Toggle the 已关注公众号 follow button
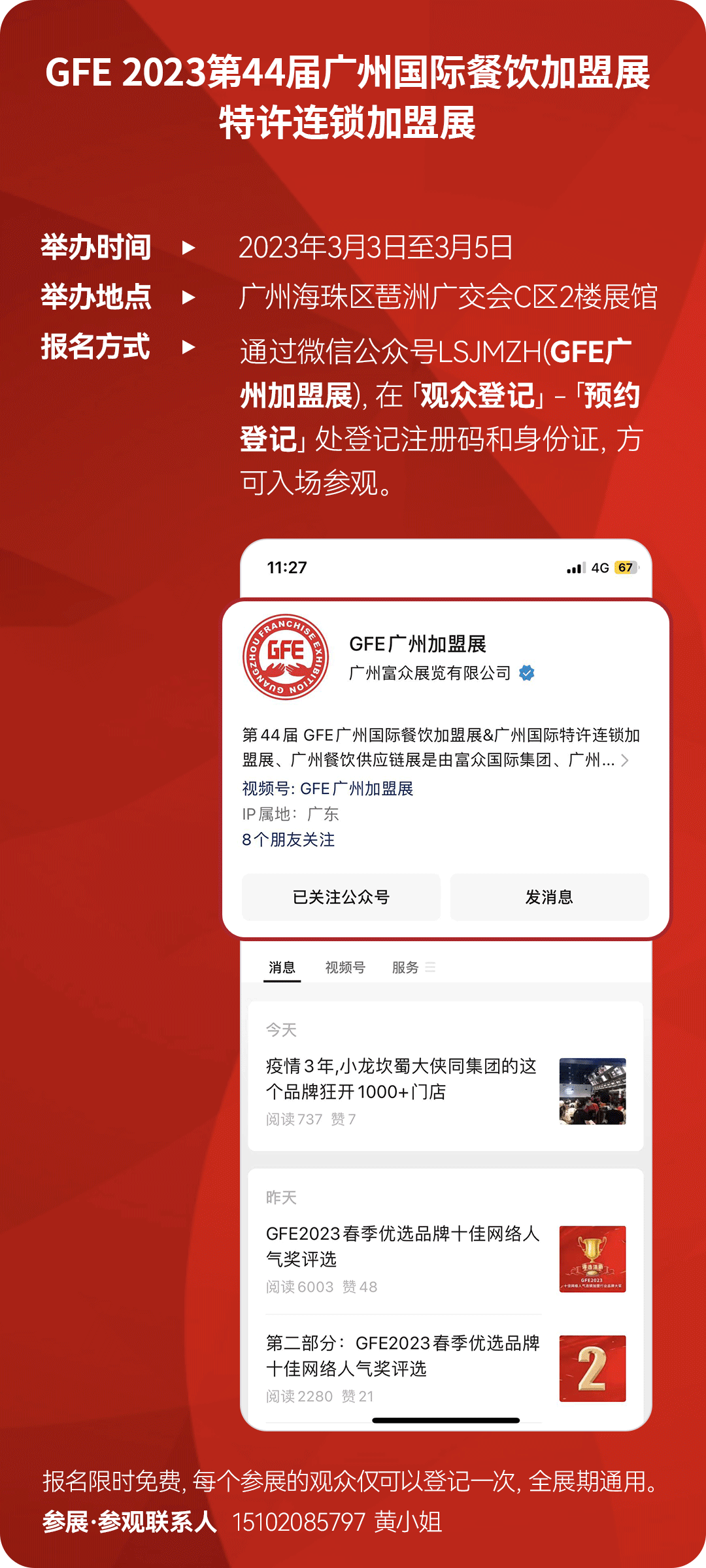This screenshot has width=706, height=1568. pyautogui.click(x=341, y=897)
